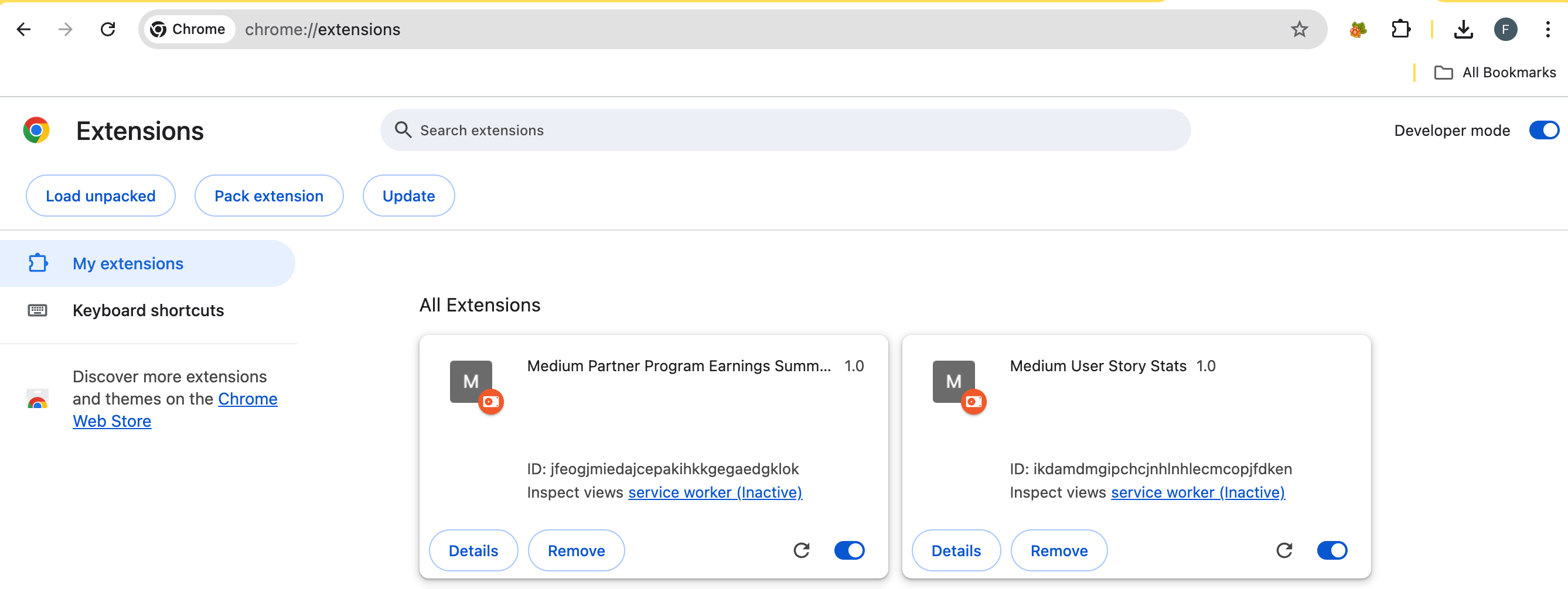Open Details for Medium User Story Stats
Screen dimensions: 1568x589
tap(956, 550)
